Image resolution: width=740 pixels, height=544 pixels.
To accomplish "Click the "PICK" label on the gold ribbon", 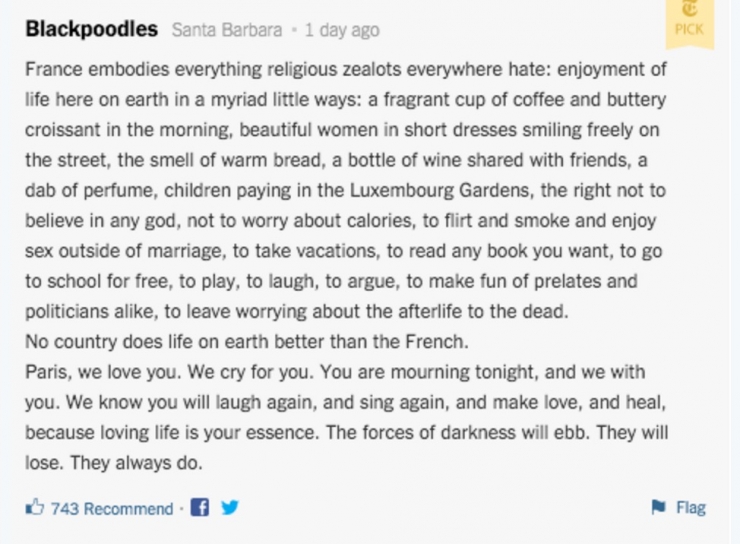I will coord(689,29).
